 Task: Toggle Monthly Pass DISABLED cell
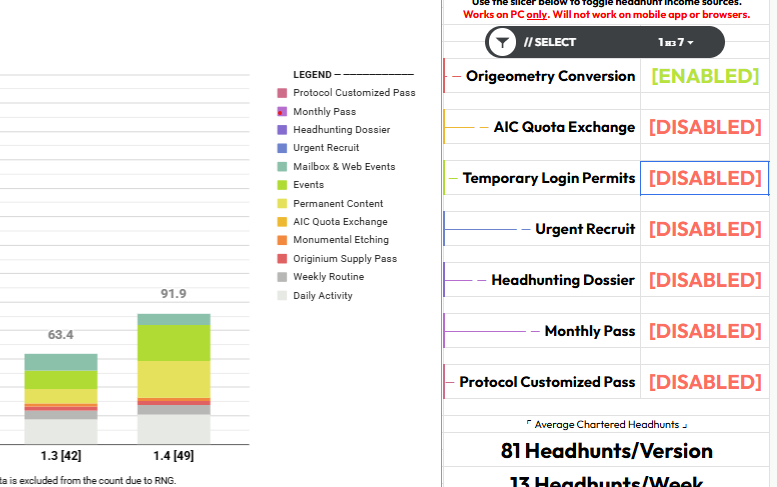[x=705, y=331]
